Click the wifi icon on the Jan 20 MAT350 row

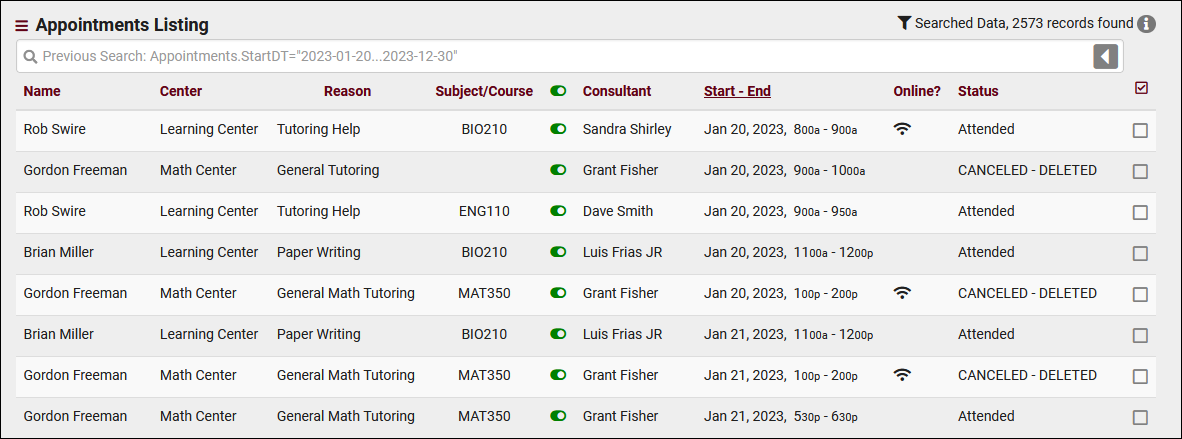tap(902, 293)
